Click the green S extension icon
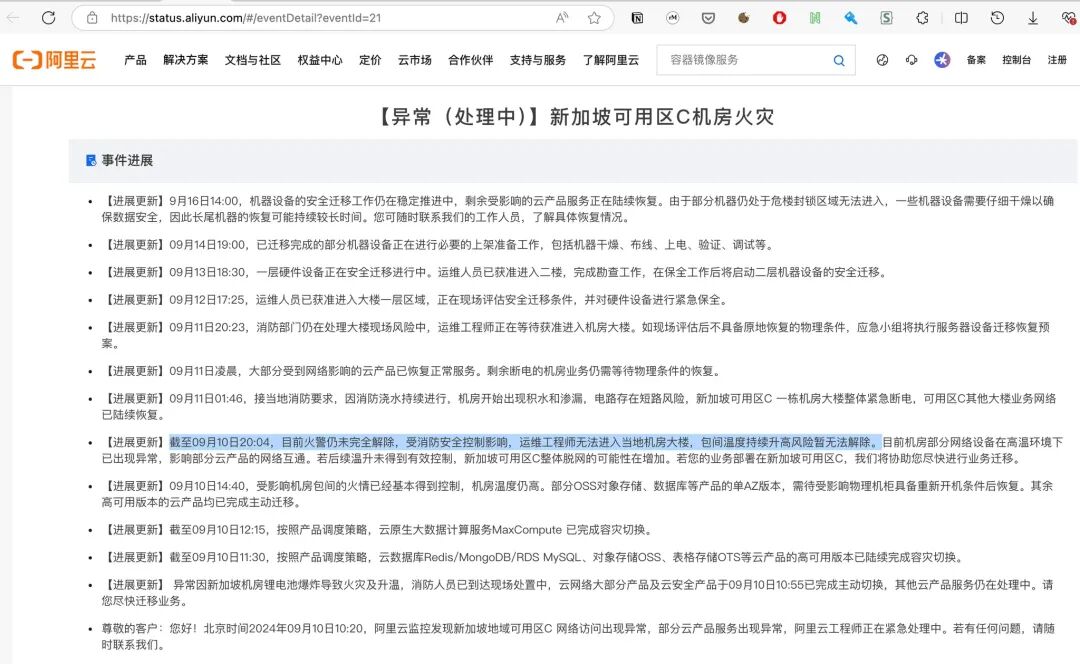This screenshot has width=1080, height=664. pyautogui.click(x=886, y=18)
